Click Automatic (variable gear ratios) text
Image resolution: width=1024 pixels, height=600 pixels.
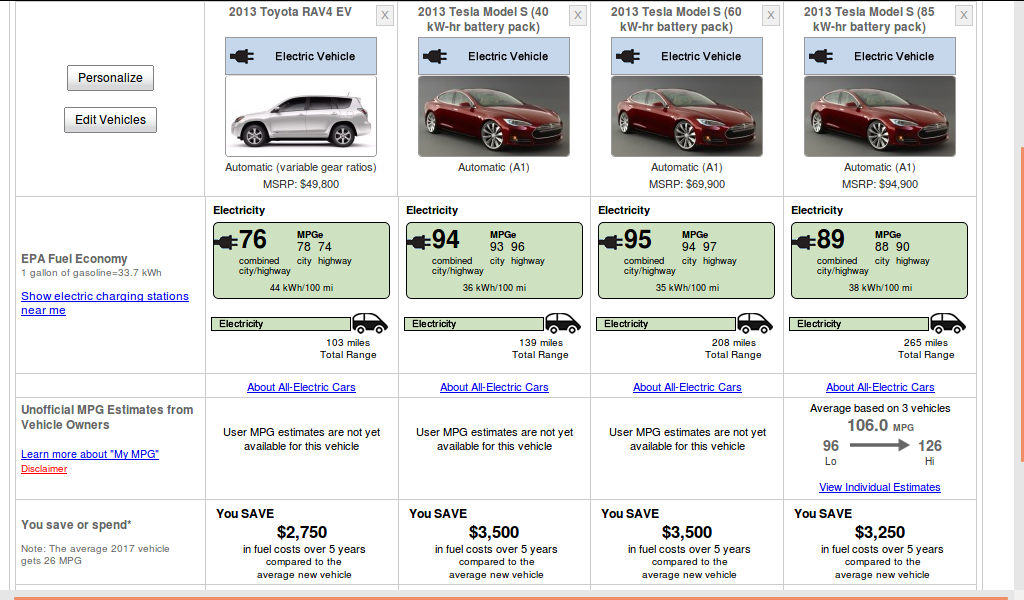[301, 167]
